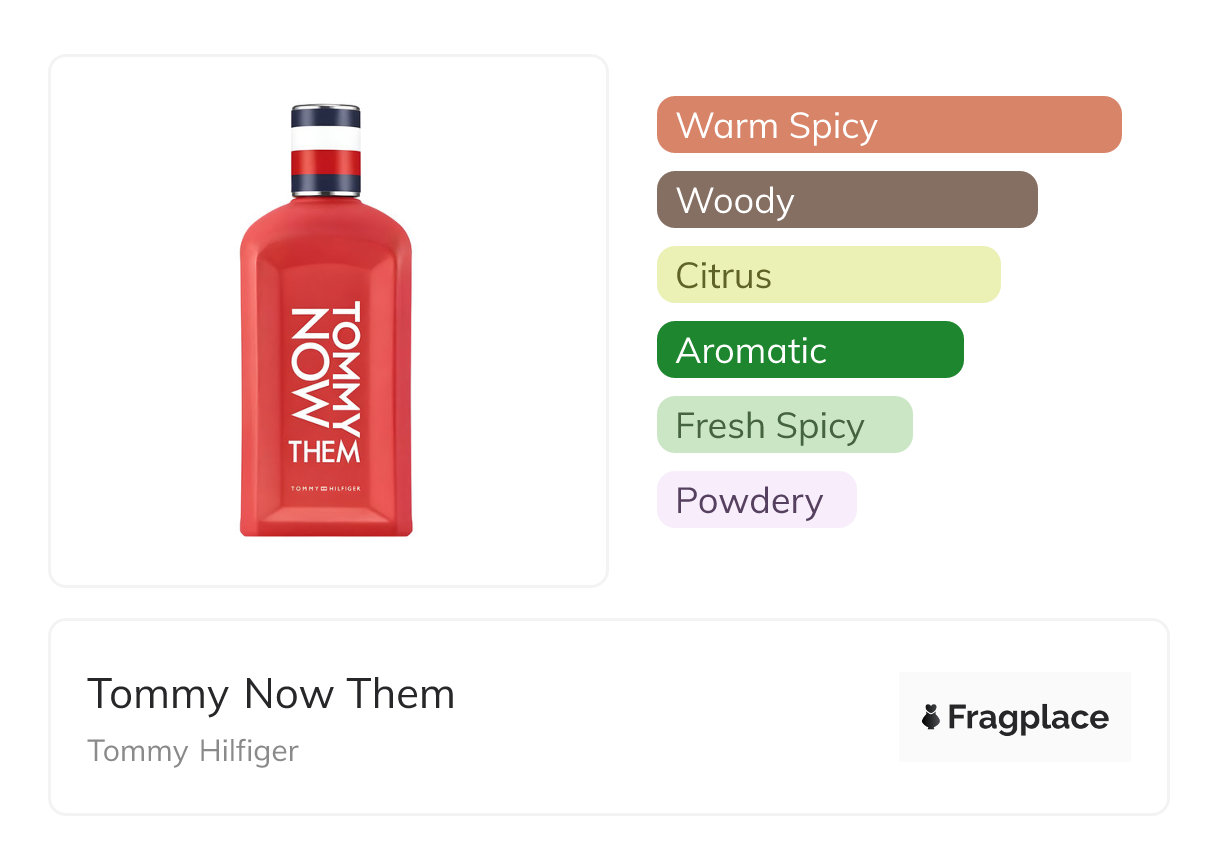The image size is (1218, 864).
Task: Click the lower navy stripe on bottle cap
Action: click(326, 182)
